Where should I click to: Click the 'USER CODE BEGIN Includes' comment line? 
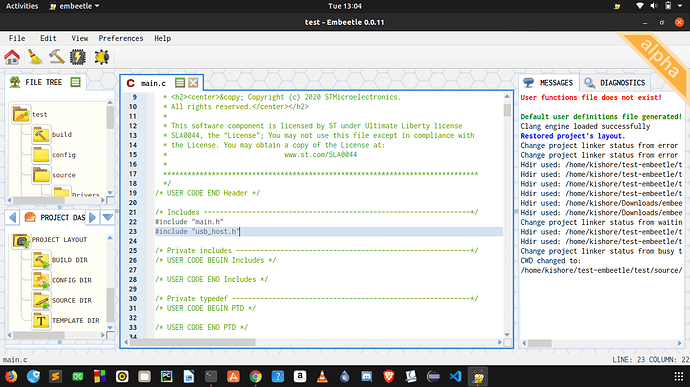pyautogui.click(x=216, y=260)
